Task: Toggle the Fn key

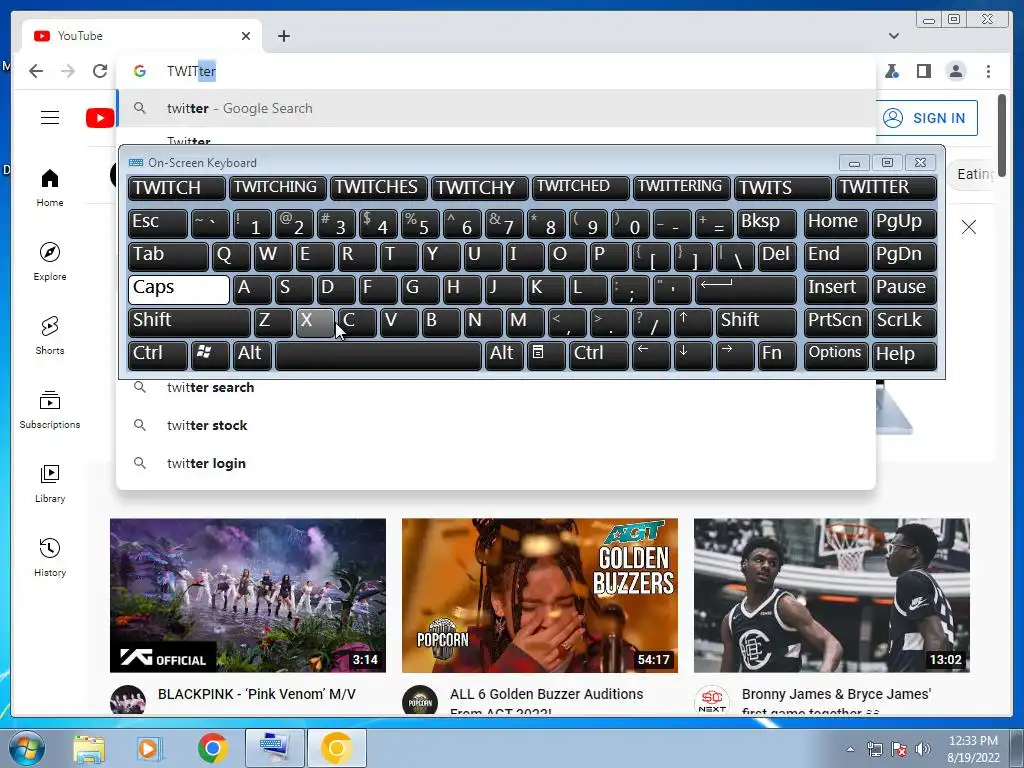Action: click(777, 356)
